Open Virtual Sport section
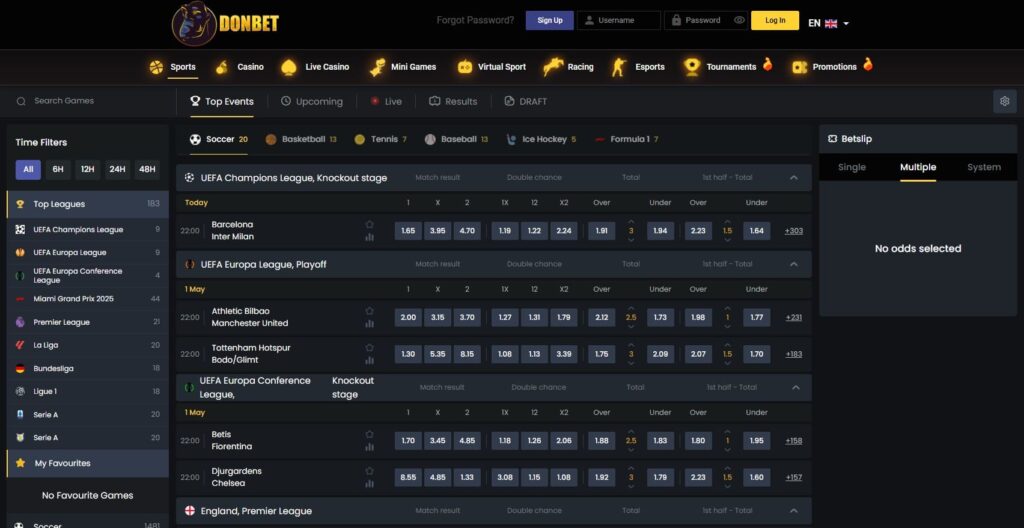The width and height of the screenshot is (1024, 528). coord(492,67)
